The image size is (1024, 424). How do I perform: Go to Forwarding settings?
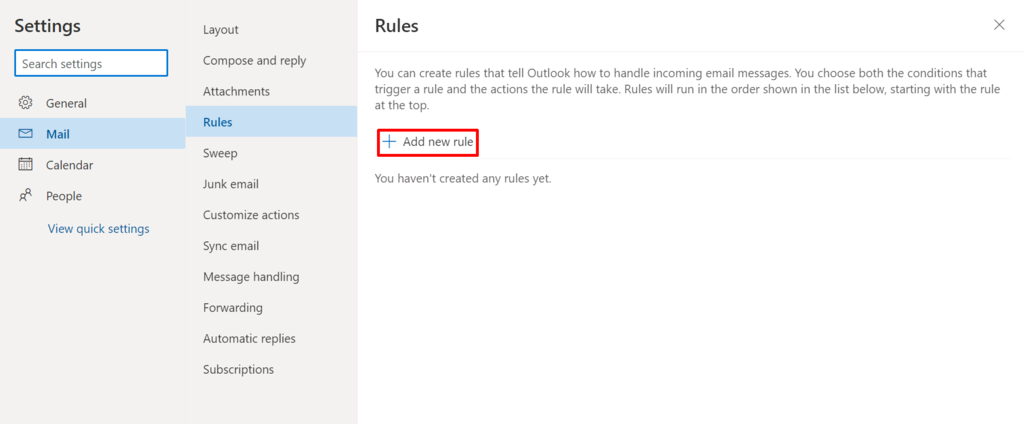click(233, 308)
